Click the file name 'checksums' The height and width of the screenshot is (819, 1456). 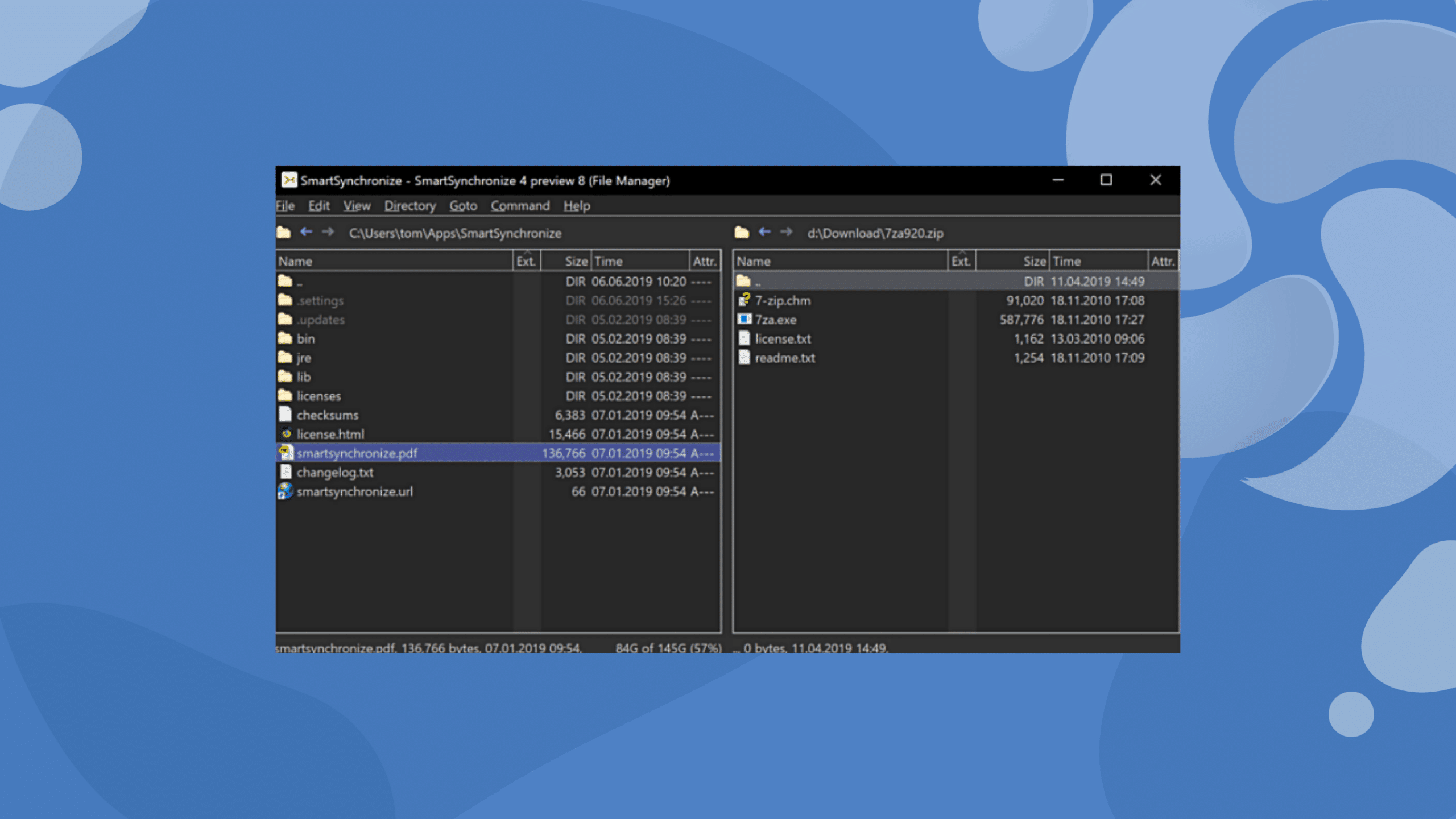coord(328,415)
